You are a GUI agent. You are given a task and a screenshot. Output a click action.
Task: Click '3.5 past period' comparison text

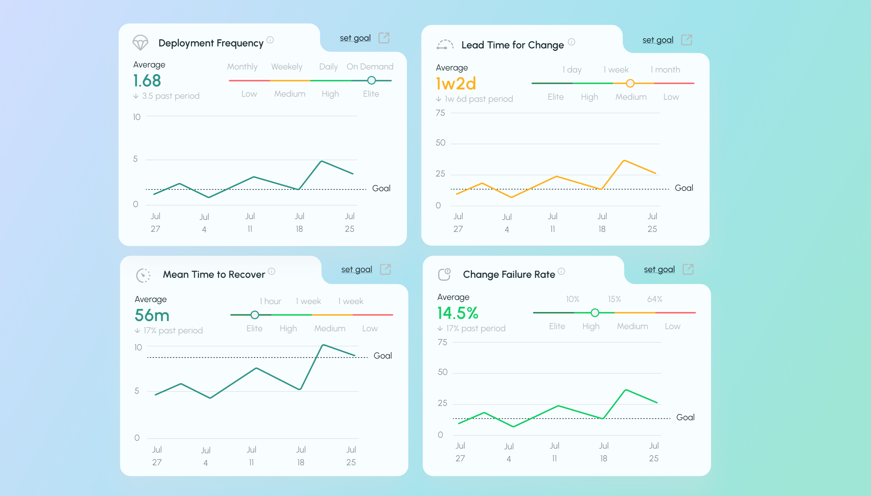pyautogui.click(x=171, y=96)
